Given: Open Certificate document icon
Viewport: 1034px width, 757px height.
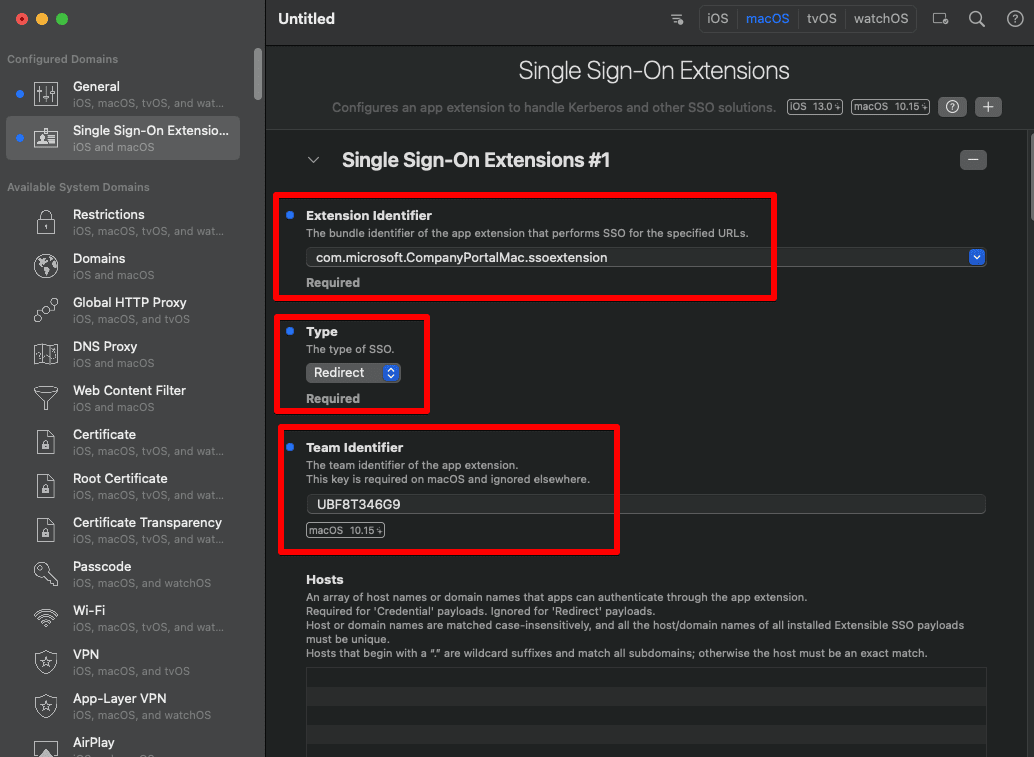Looking at the screenshot, I should point(46,442).
